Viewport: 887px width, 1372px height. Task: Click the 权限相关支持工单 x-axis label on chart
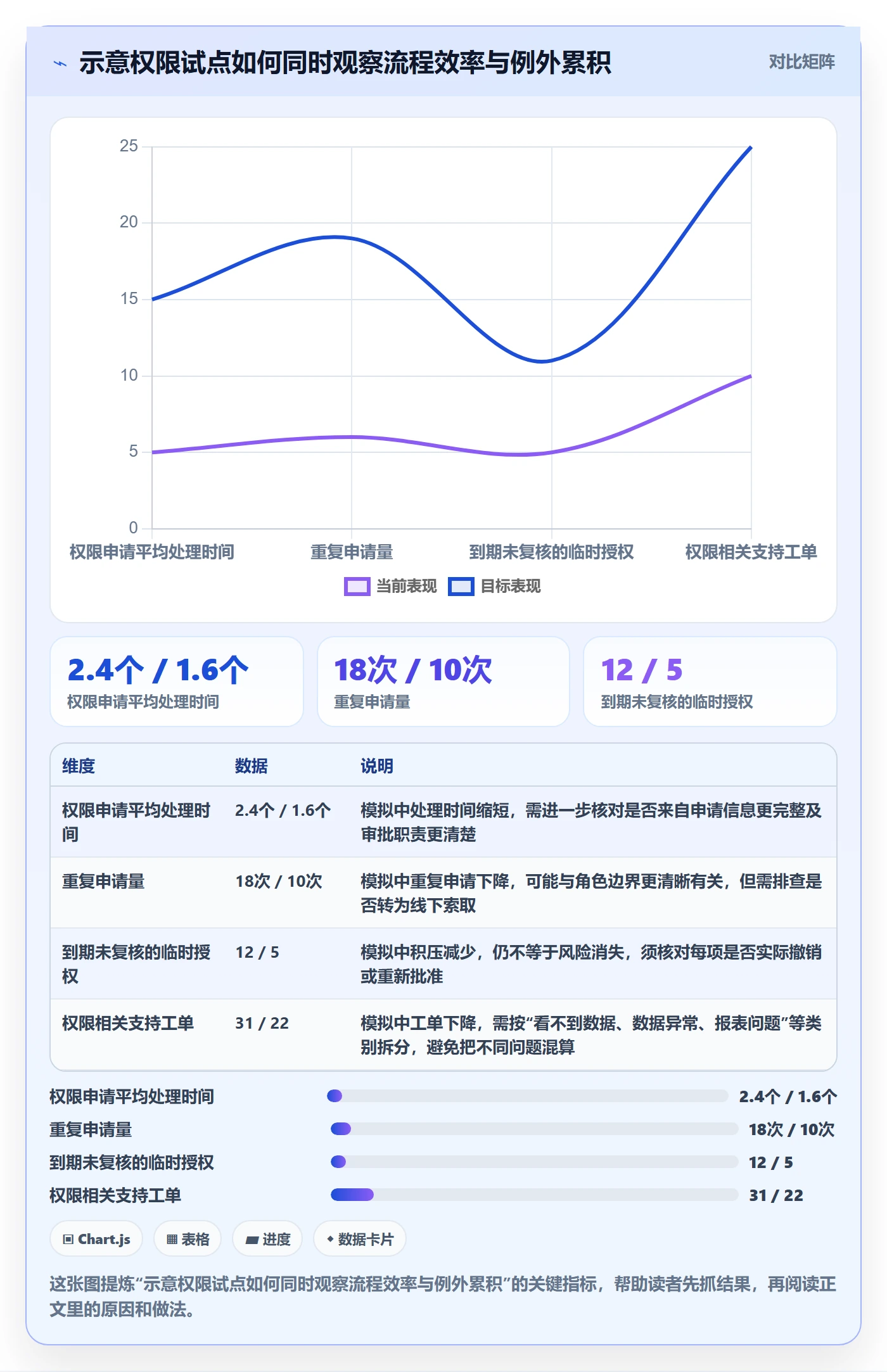pyautogui.click(x=751, y=552)
